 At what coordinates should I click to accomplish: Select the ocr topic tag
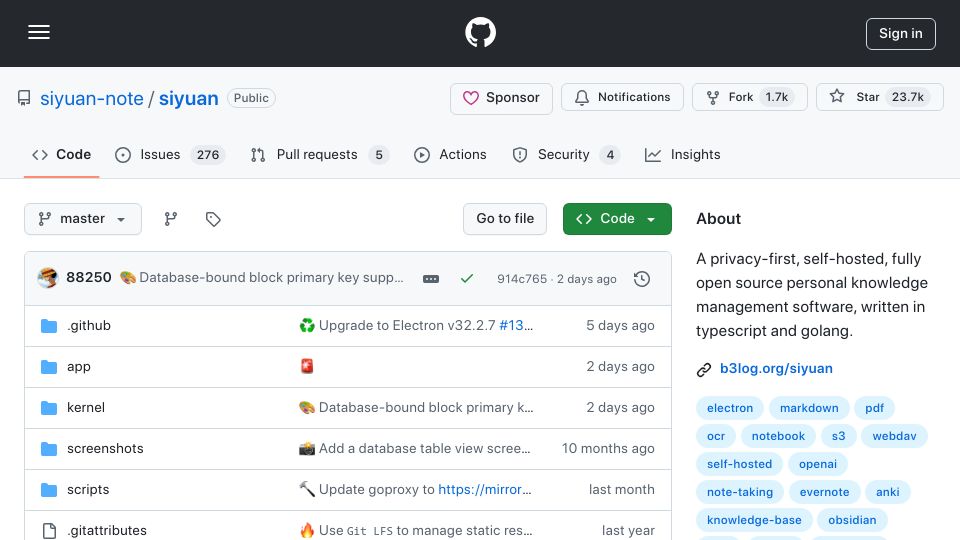tap(716, 437)
